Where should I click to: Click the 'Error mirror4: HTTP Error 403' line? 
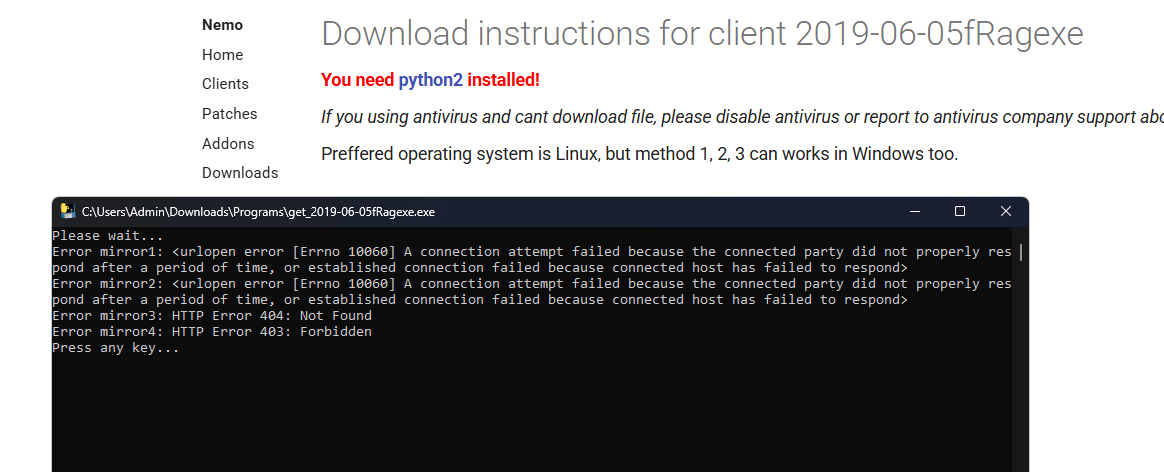click(x=211, y=332)
